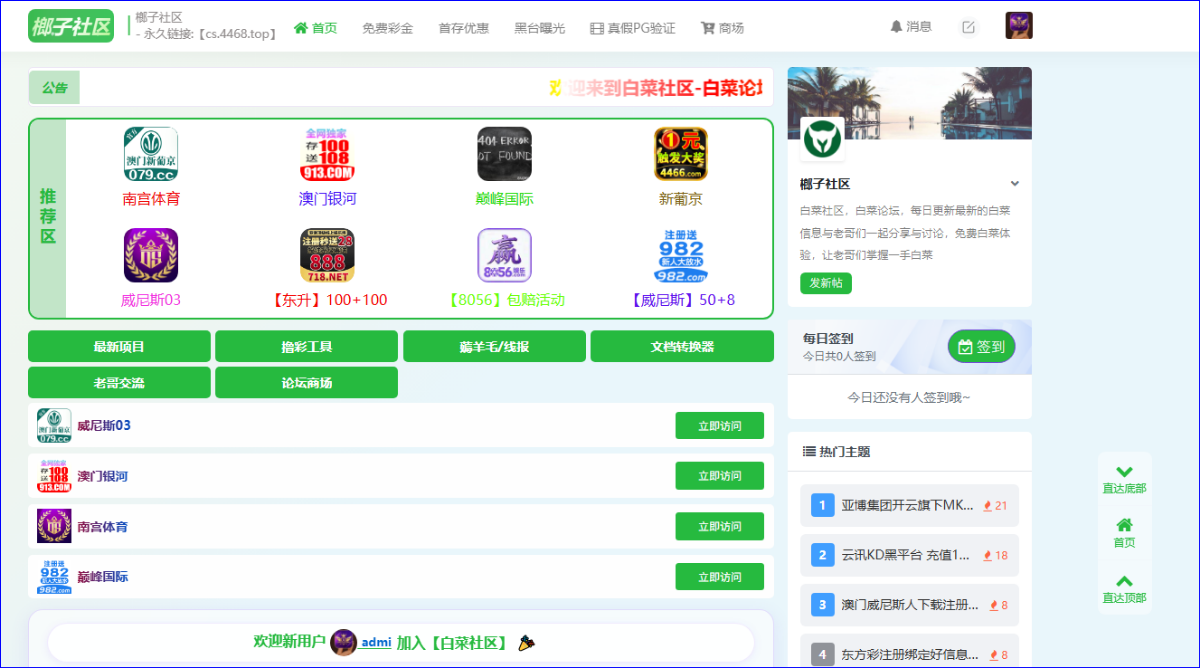
Task: Jump to top with 直达顶部 arrow
Action: click(1124, 589)
